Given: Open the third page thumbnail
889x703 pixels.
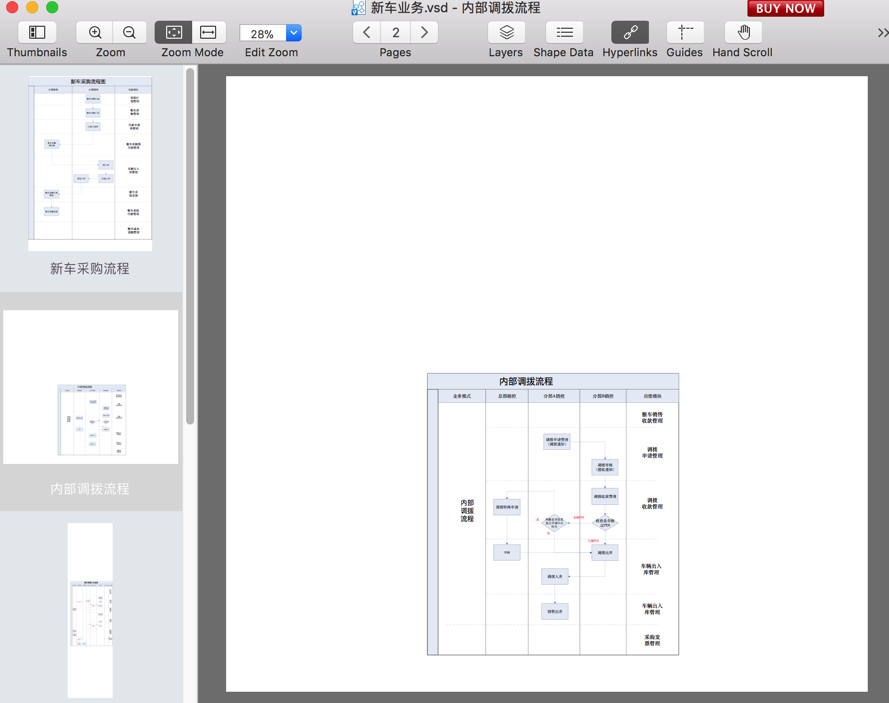Looking at the screenshot, I should pos(90,610).
